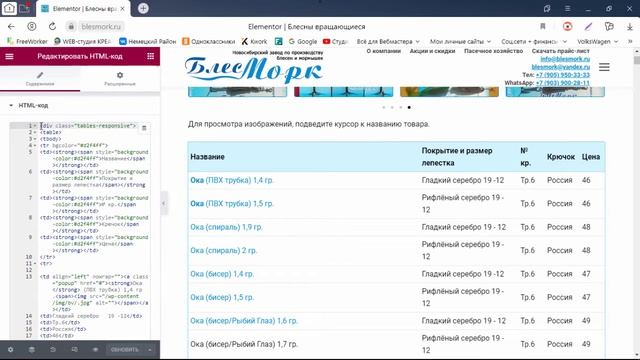Screen dimensions: 640x360
Task: Open О компании menu item
Action: click(x=383, y=51)
